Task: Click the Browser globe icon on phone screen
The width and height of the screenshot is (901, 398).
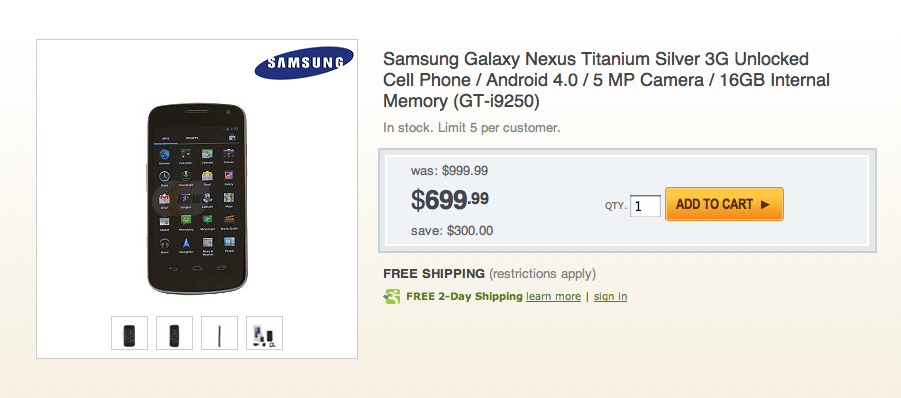Action: point(164,154)
